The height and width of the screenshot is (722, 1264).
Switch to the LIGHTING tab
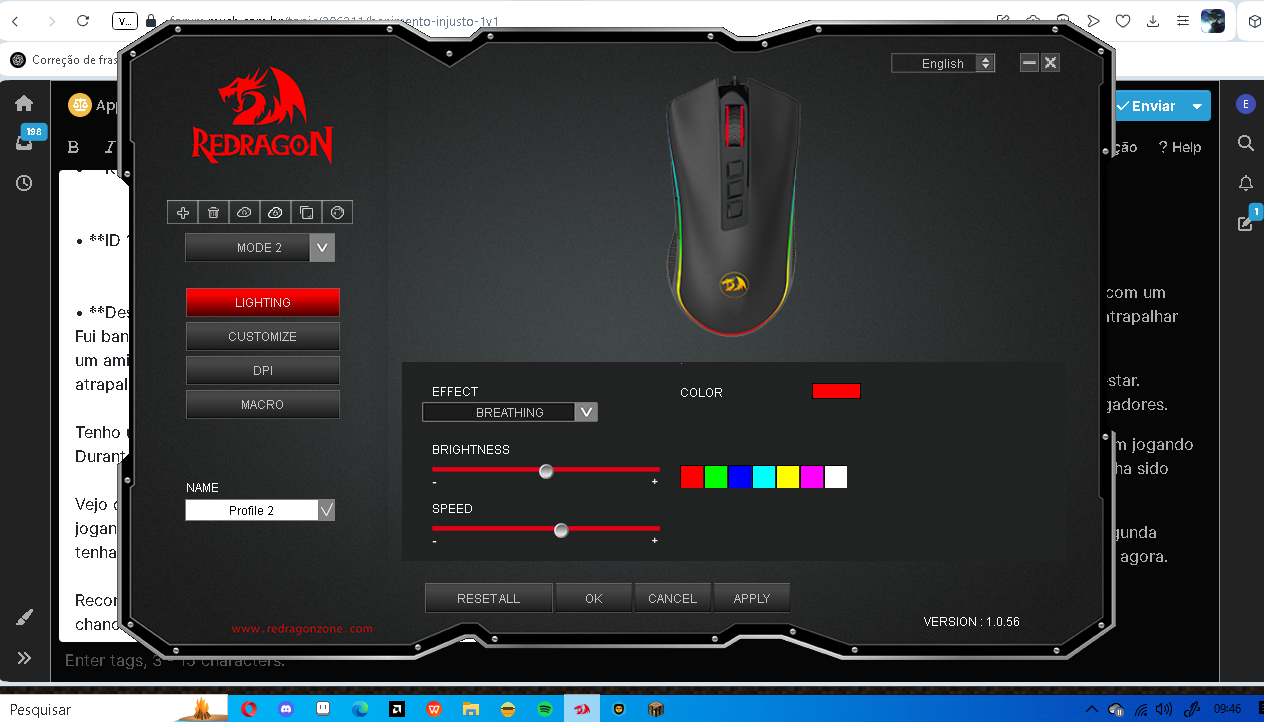tap(263, 302)
